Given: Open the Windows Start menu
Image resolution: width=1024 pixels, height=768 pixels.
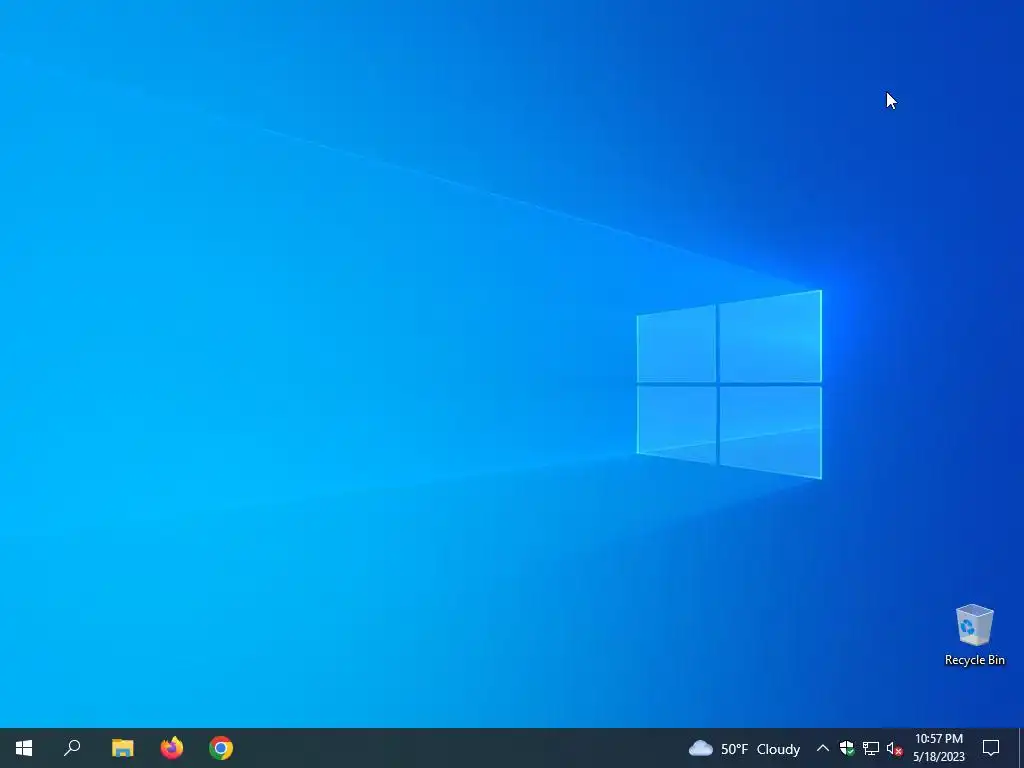Looking at the screenshot, I should coord(24,748).
